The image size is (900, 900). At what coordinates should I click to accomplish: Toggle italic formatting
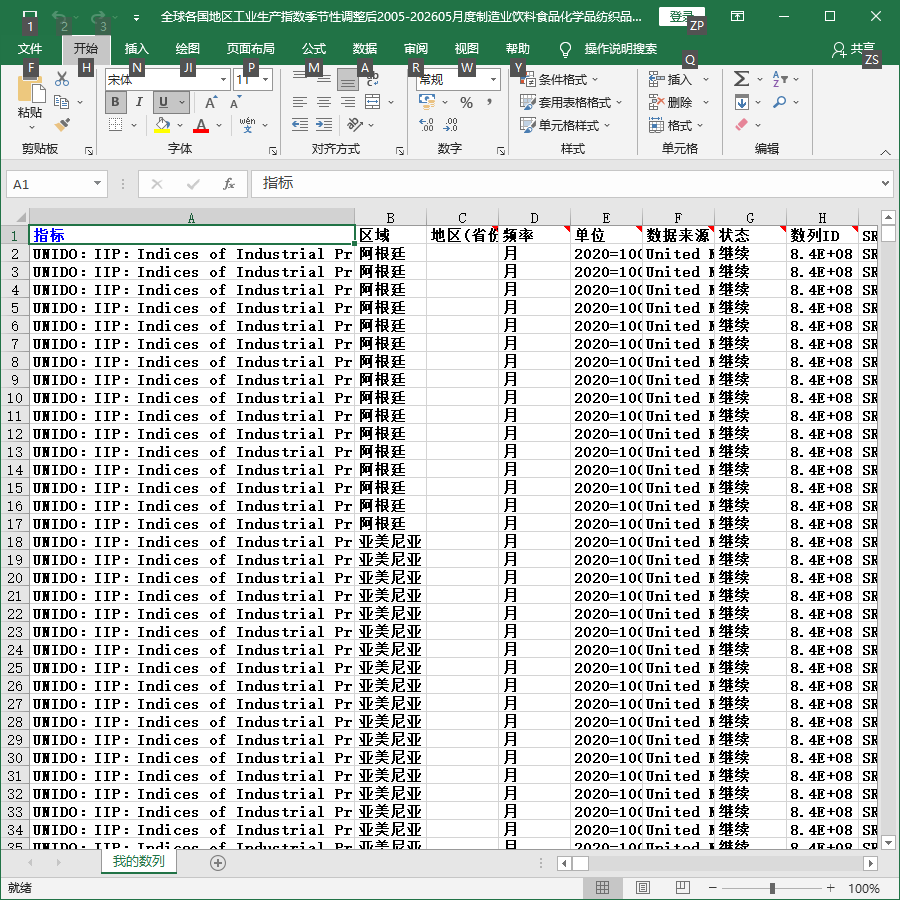[139, 103]
